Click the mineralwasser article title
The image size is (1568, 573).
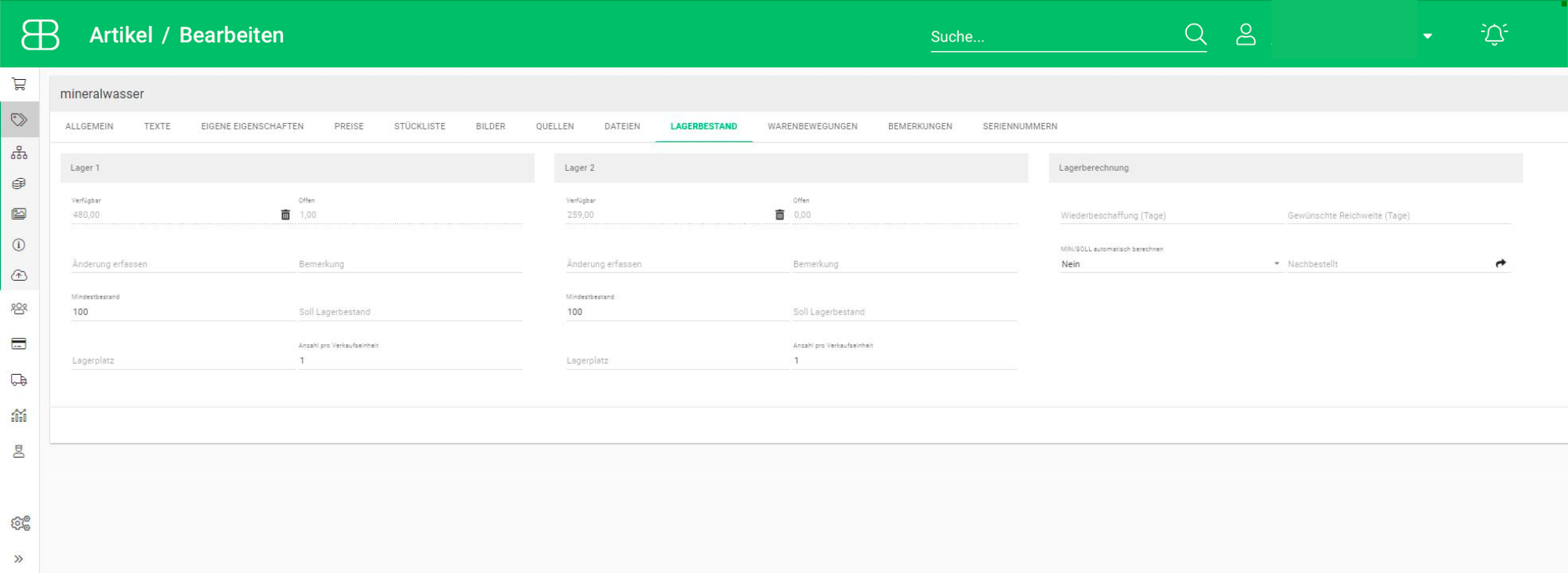point(102,94)
